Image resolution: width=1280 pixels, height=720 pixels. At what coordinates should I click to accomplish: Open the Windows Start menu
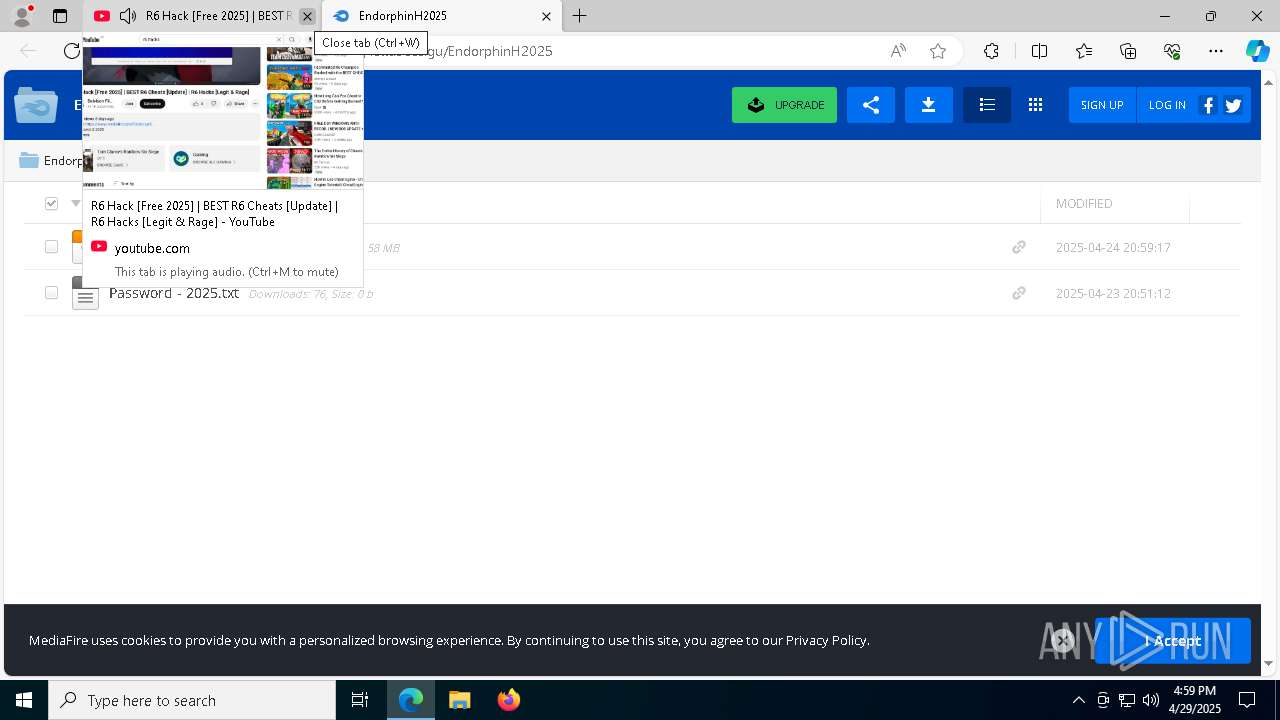(x=24, y=700)
